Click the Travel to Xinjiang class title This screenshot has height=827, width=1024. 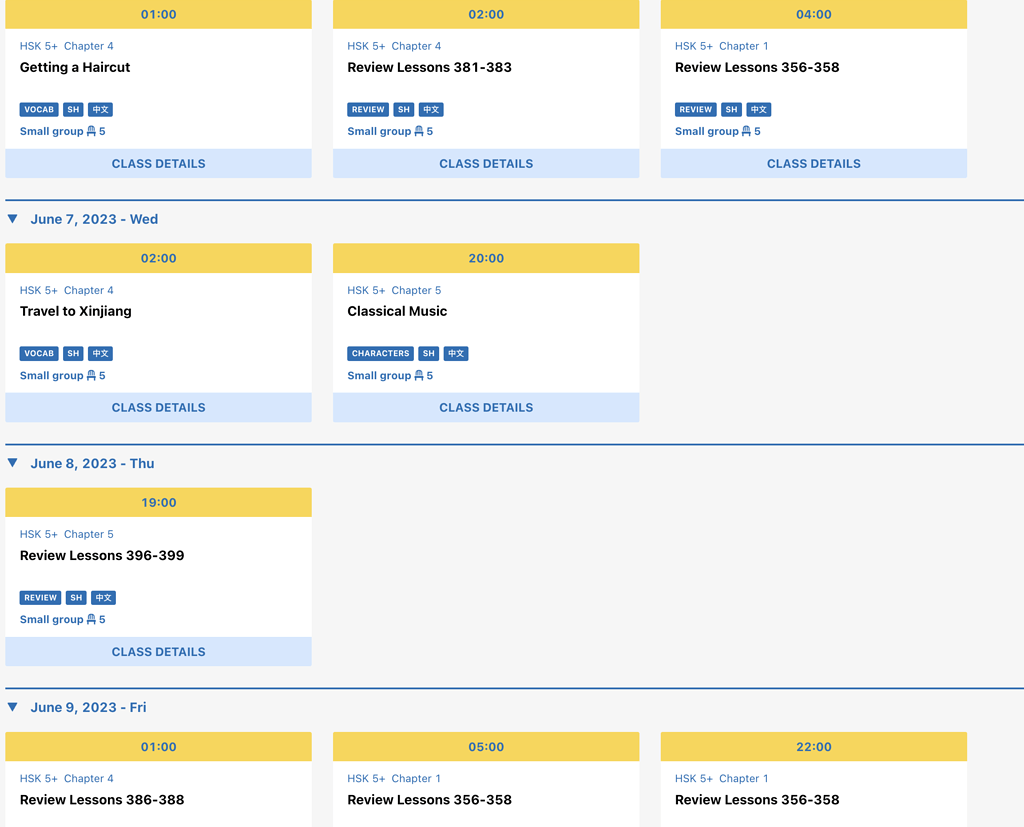[76, 311]
